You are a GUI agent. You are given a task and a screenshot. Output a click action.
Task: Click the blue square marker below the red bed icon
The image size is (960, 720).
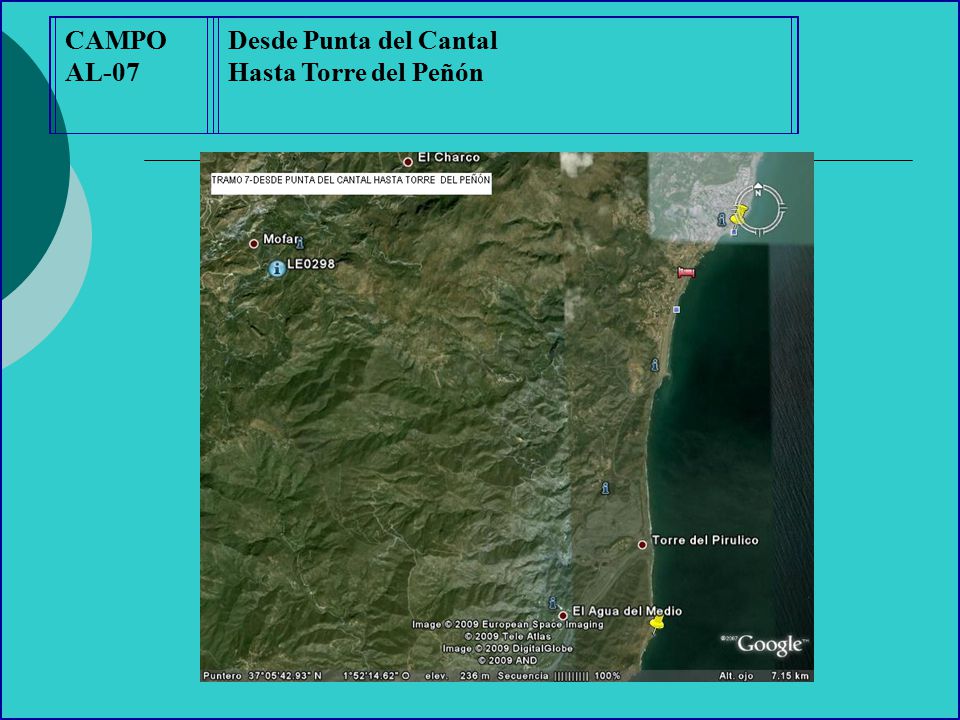coord(677,310)
